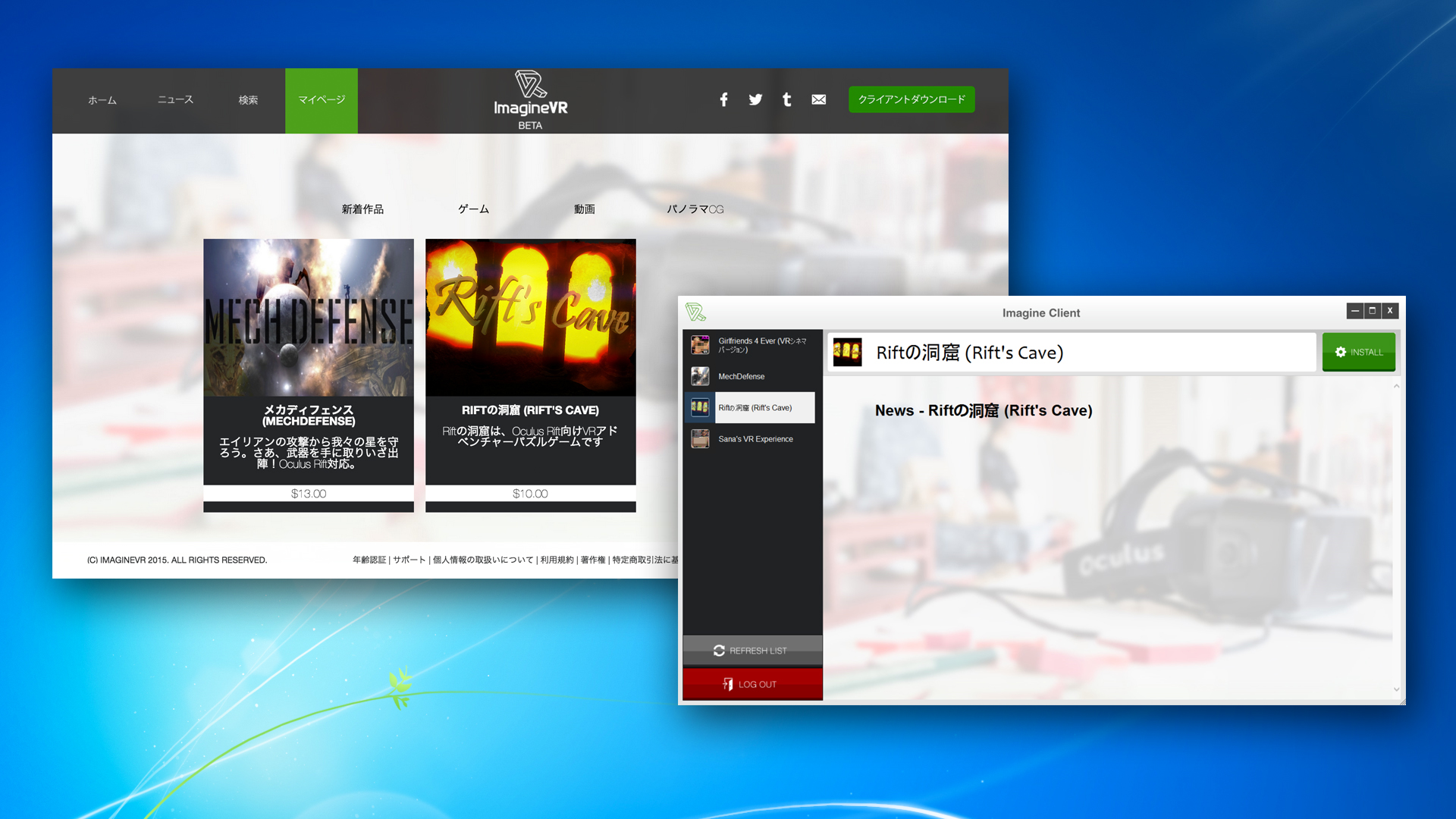Open the Tumblr icon in website header
The width and height of the screenshot is (1456, 819).
(786, 99)
